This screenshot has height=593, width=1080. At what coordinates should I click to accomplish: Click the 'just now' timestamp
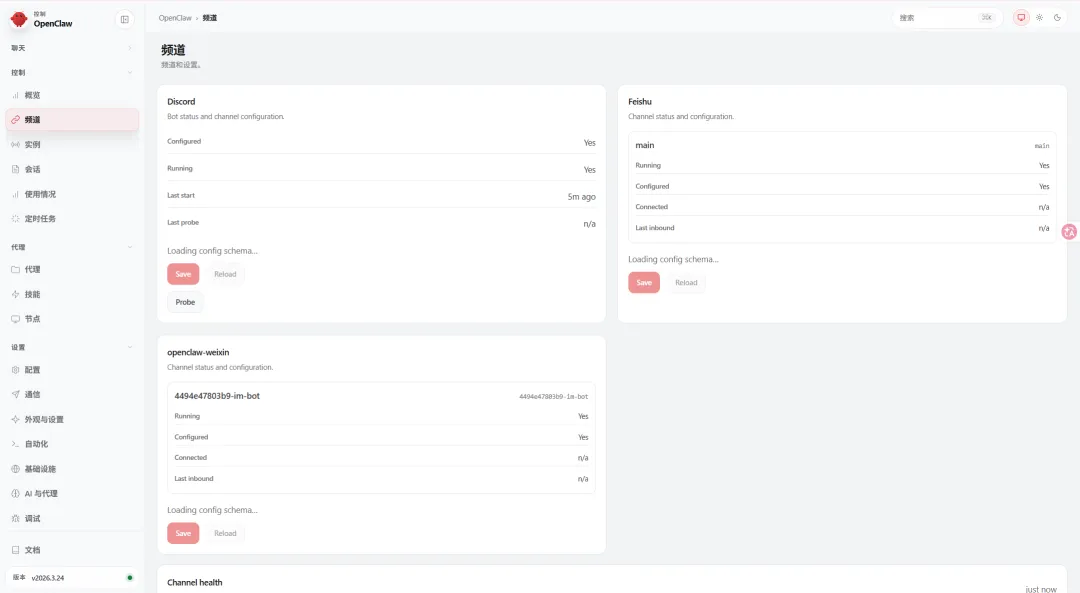(x=1041, y=590)
